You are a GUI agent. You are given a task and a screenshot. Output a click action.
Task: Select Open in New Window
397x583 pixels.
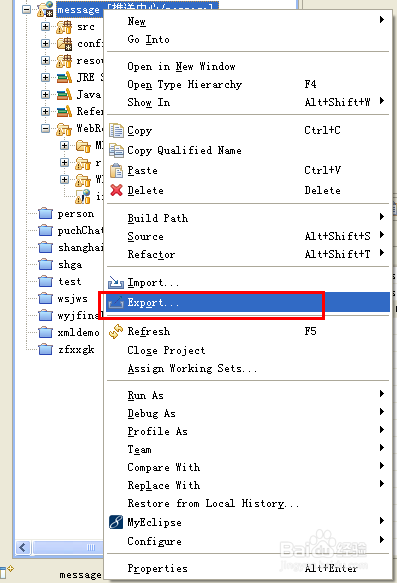coord(248,66)
